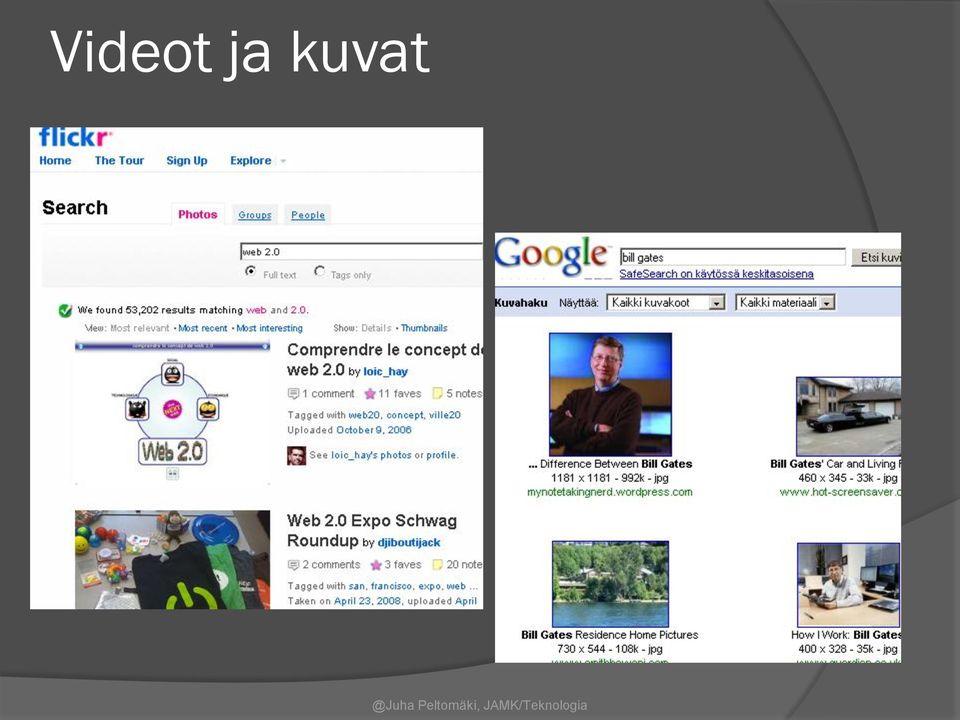Click the Bill Gates Residence Home Pictures caption

coord(610,634)
